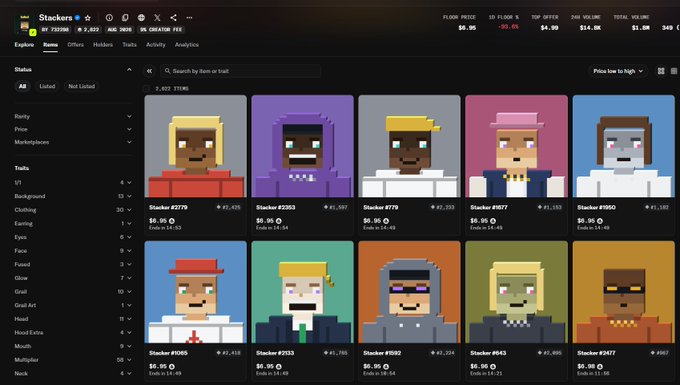
Task: Open the collection website globe icon
Action: pos(141,18)
